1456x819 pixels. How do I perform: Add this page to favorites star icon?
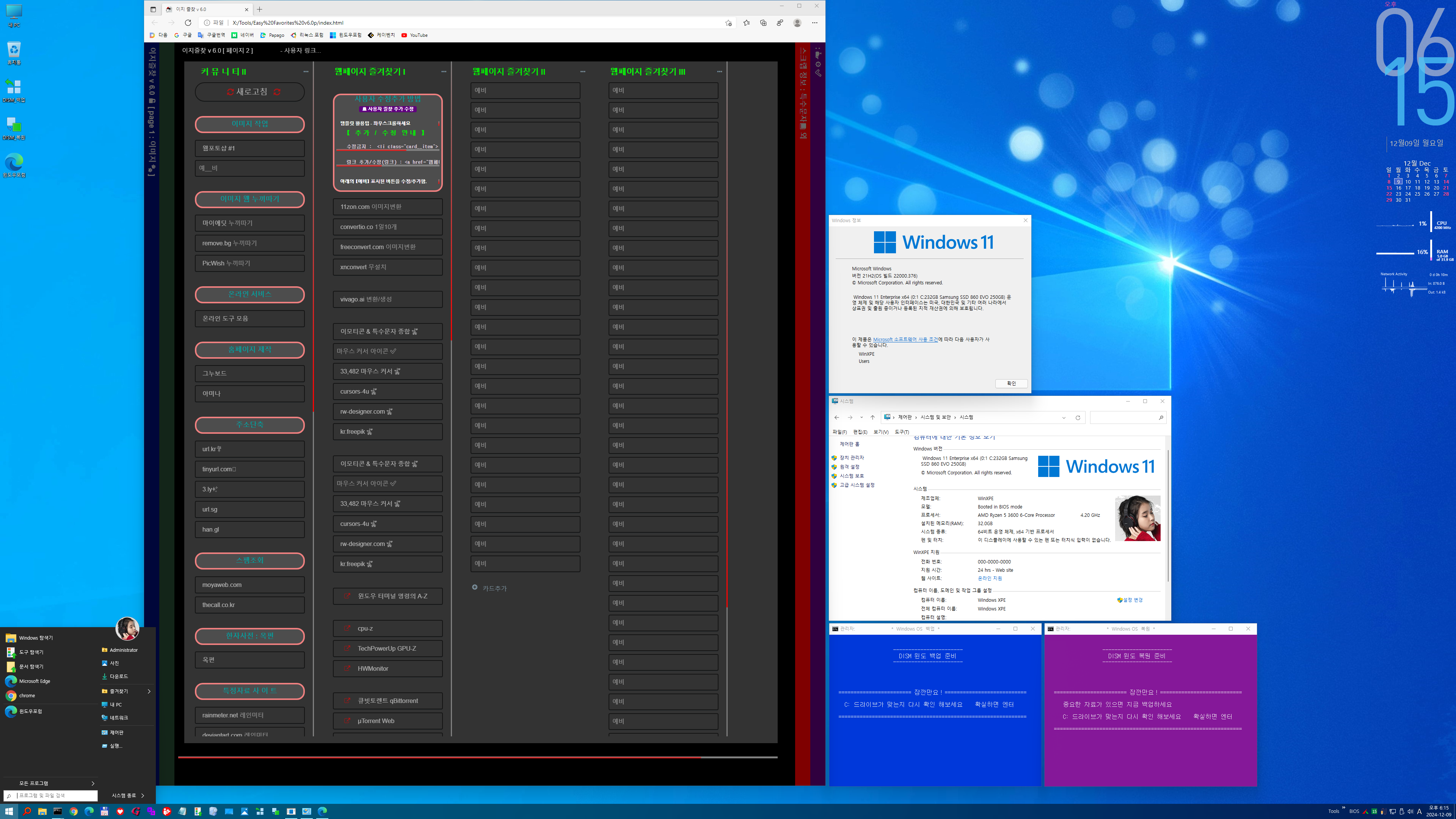pyautogui.click(x=728, y=23)
